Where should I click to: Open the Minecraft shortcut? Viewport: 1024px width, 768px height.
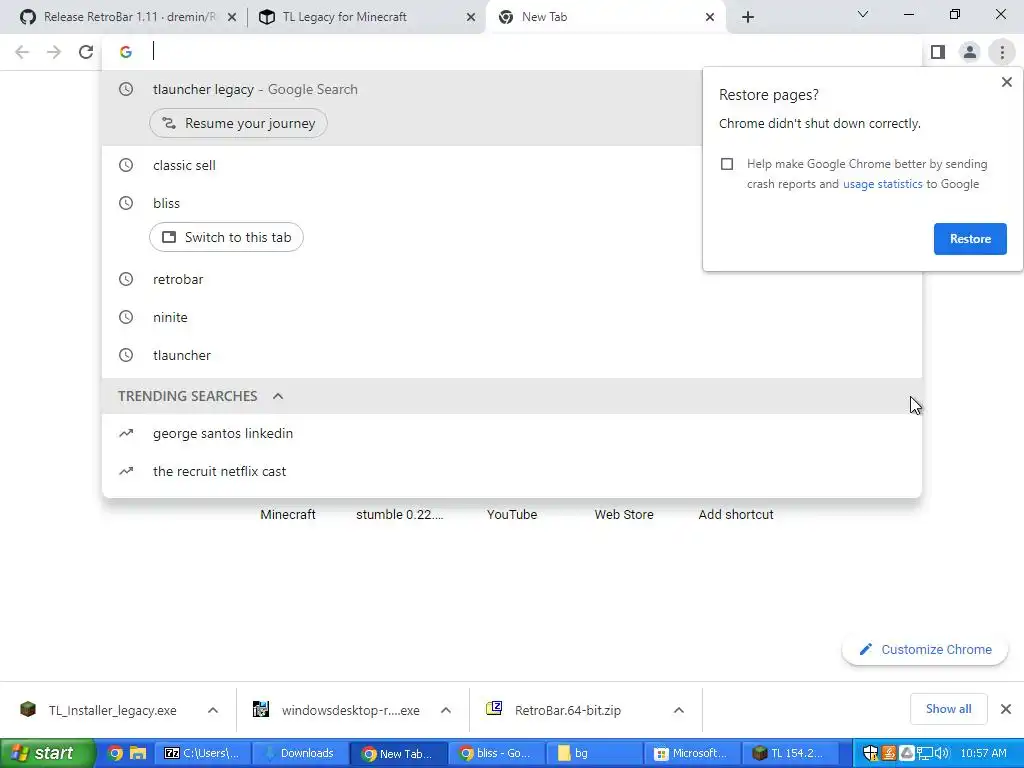pos(288,515)
